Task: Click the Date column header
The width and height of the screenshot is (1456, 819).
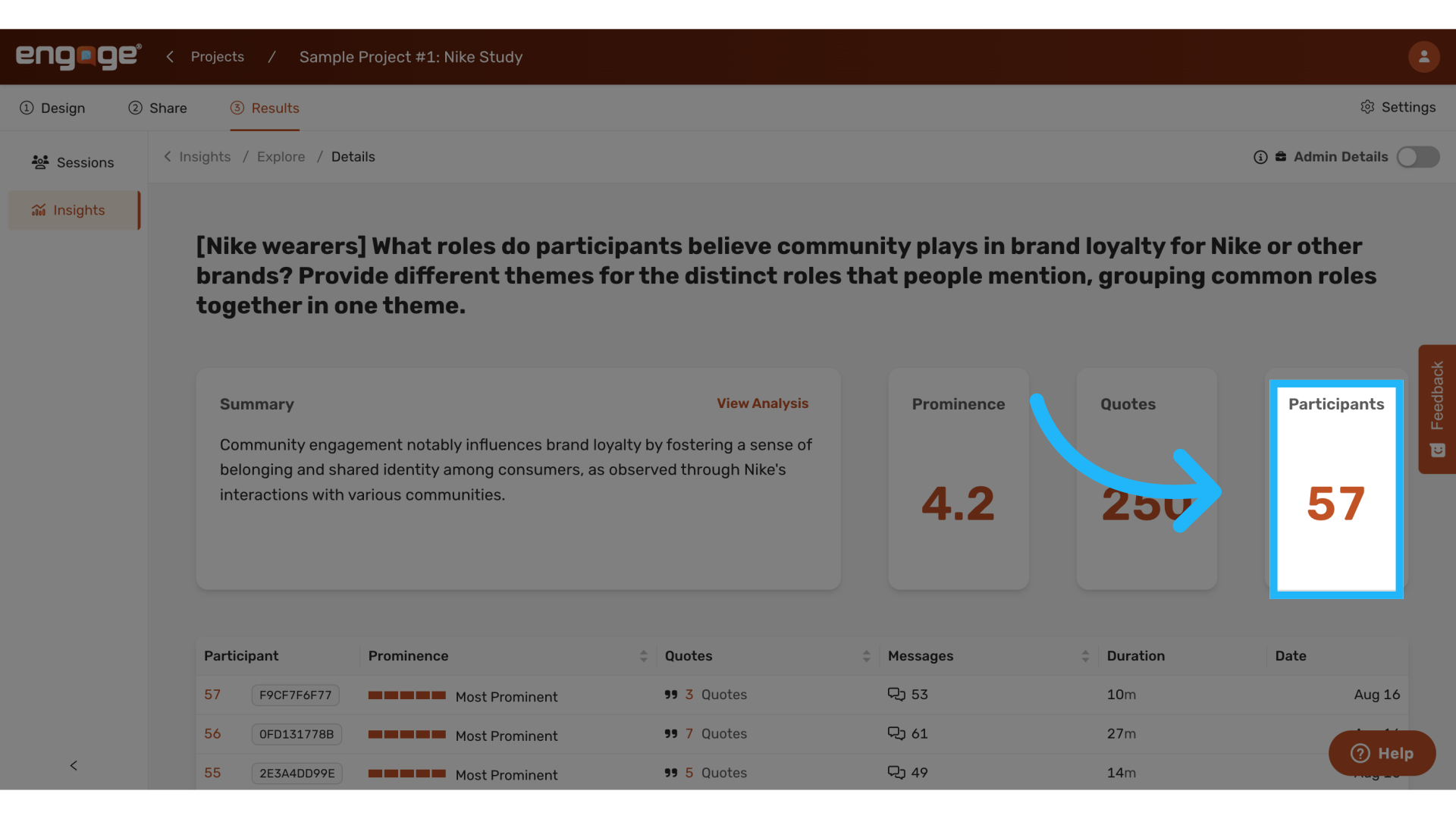Action: click(x=1291, y=656)
